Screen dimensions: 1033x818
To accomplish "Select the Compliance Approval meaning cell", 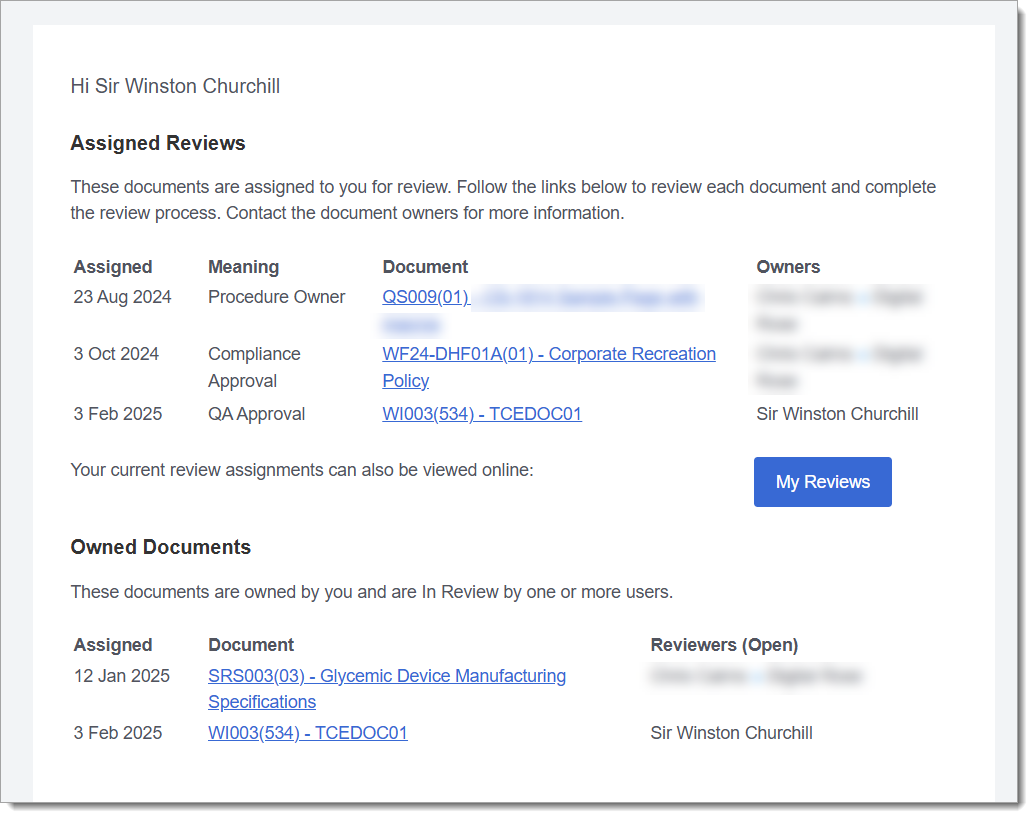I will [x=254, y=367].
